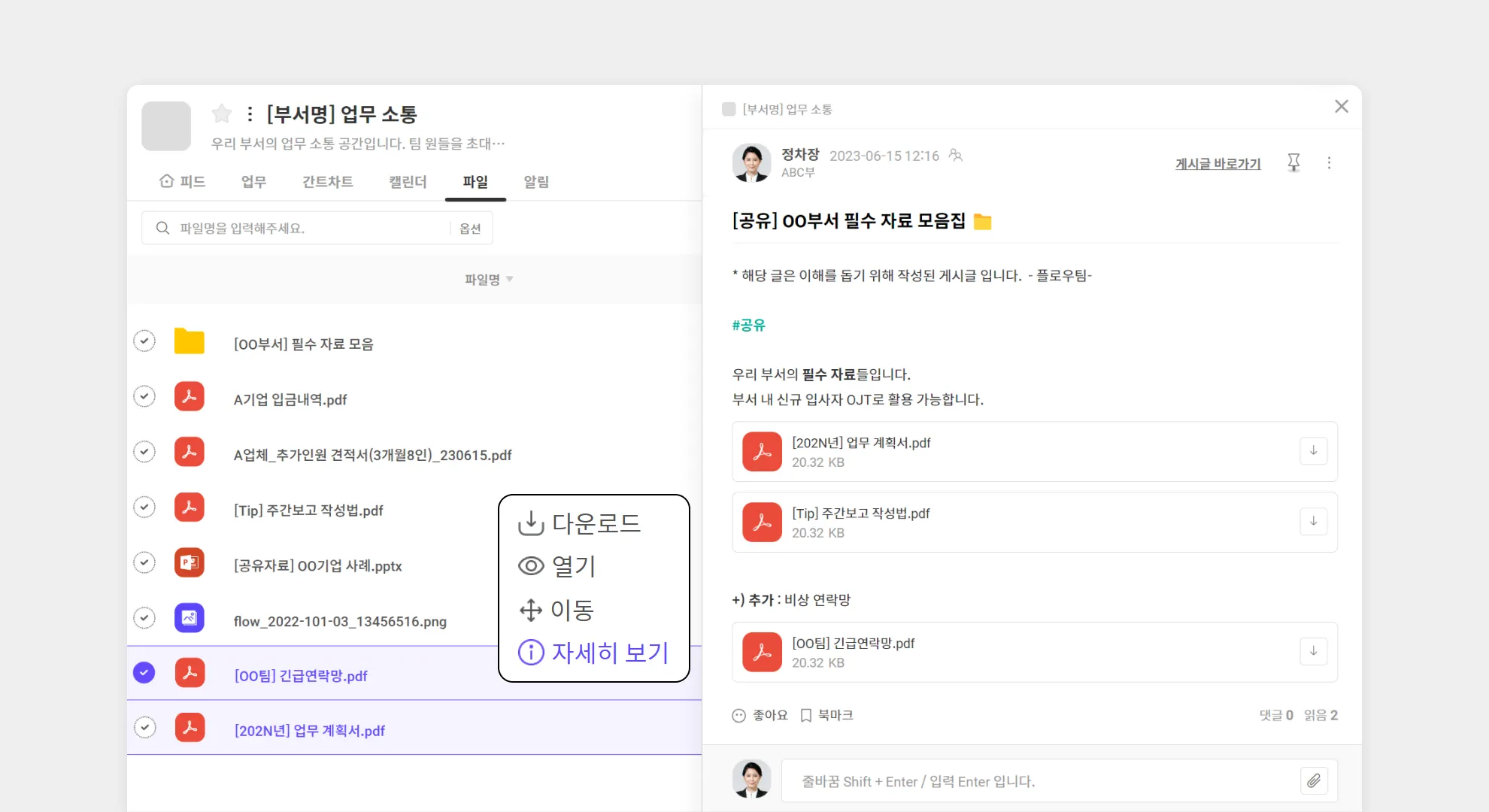Image resolution: width=1489 pixels, height=812 pixels.
Task: Open project options three-dot menu beside title
Action: point(250,114)
